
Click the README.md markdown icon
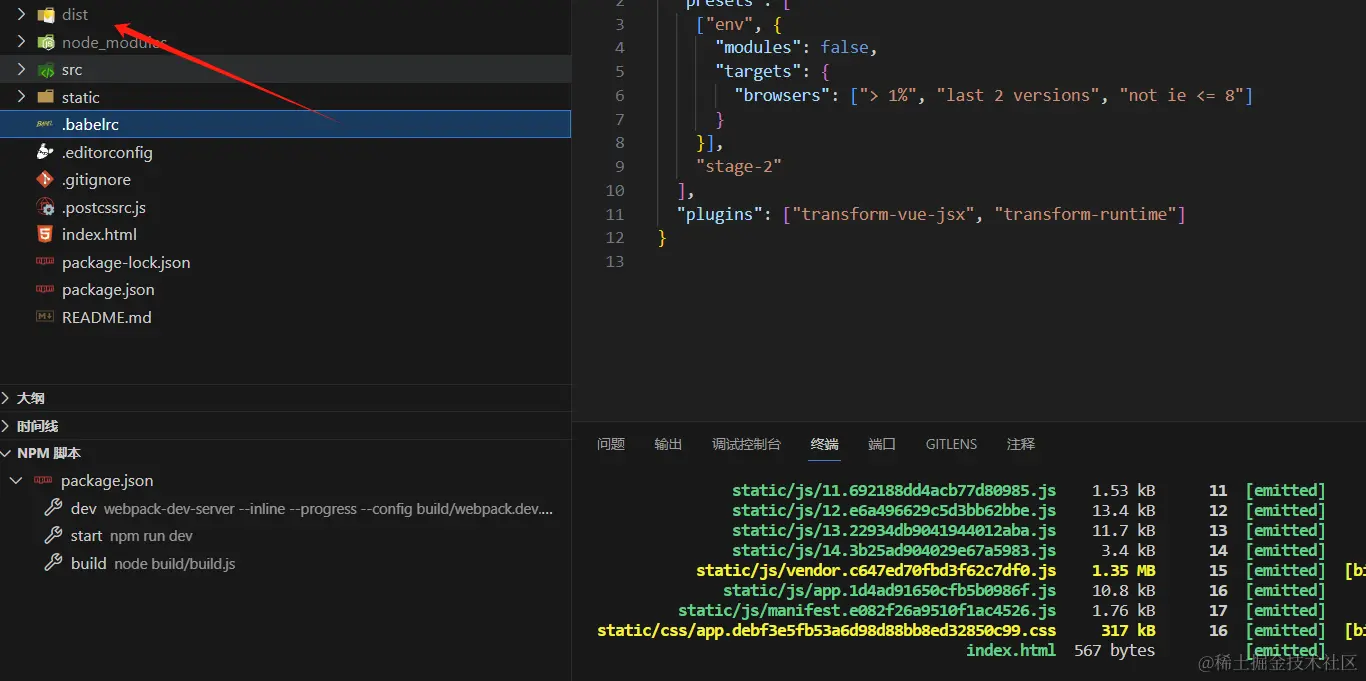pyautogui.click(x=45, y=317)
